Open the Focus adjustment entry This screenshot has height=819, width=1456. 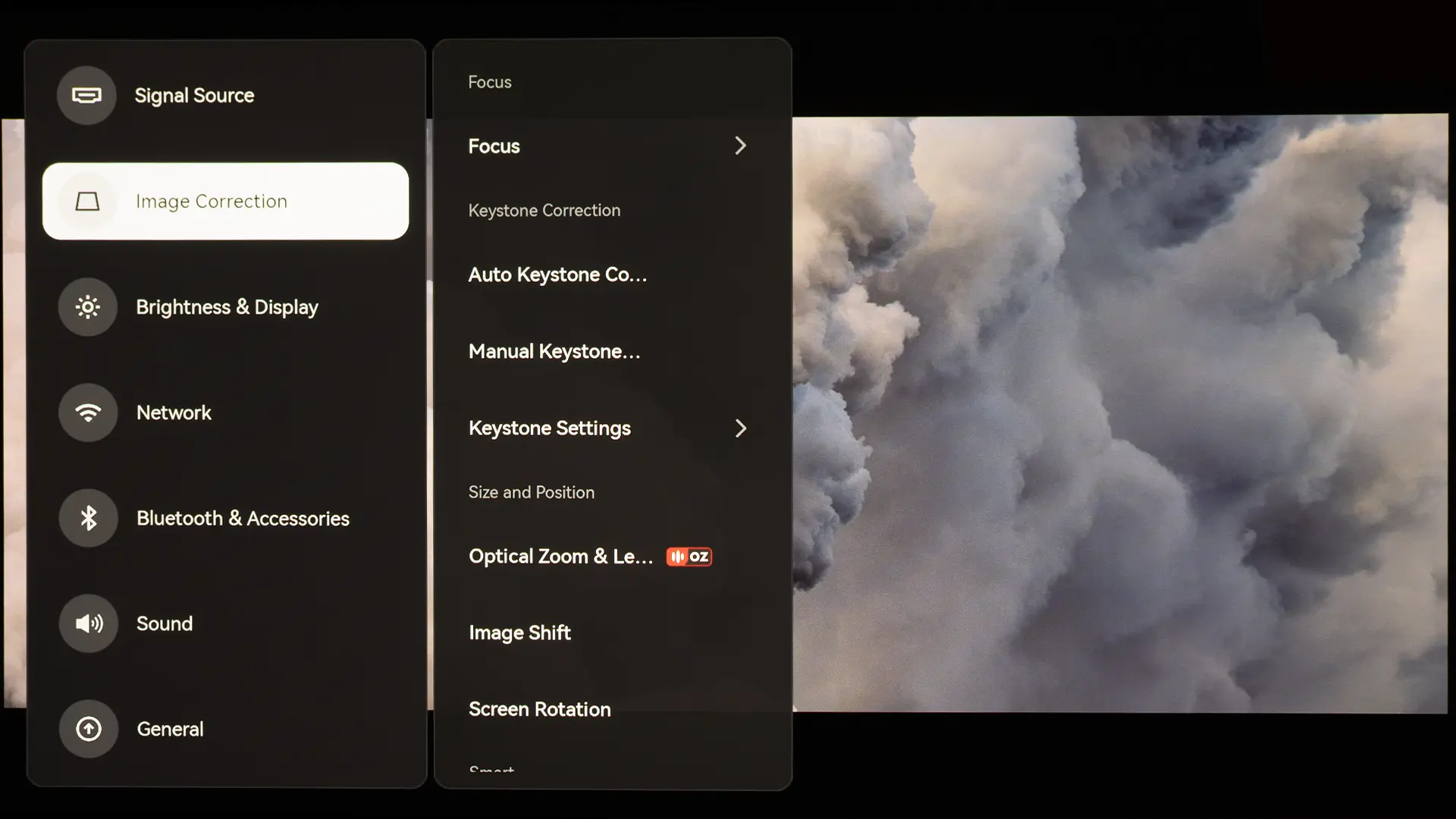(x=612, y=146)
